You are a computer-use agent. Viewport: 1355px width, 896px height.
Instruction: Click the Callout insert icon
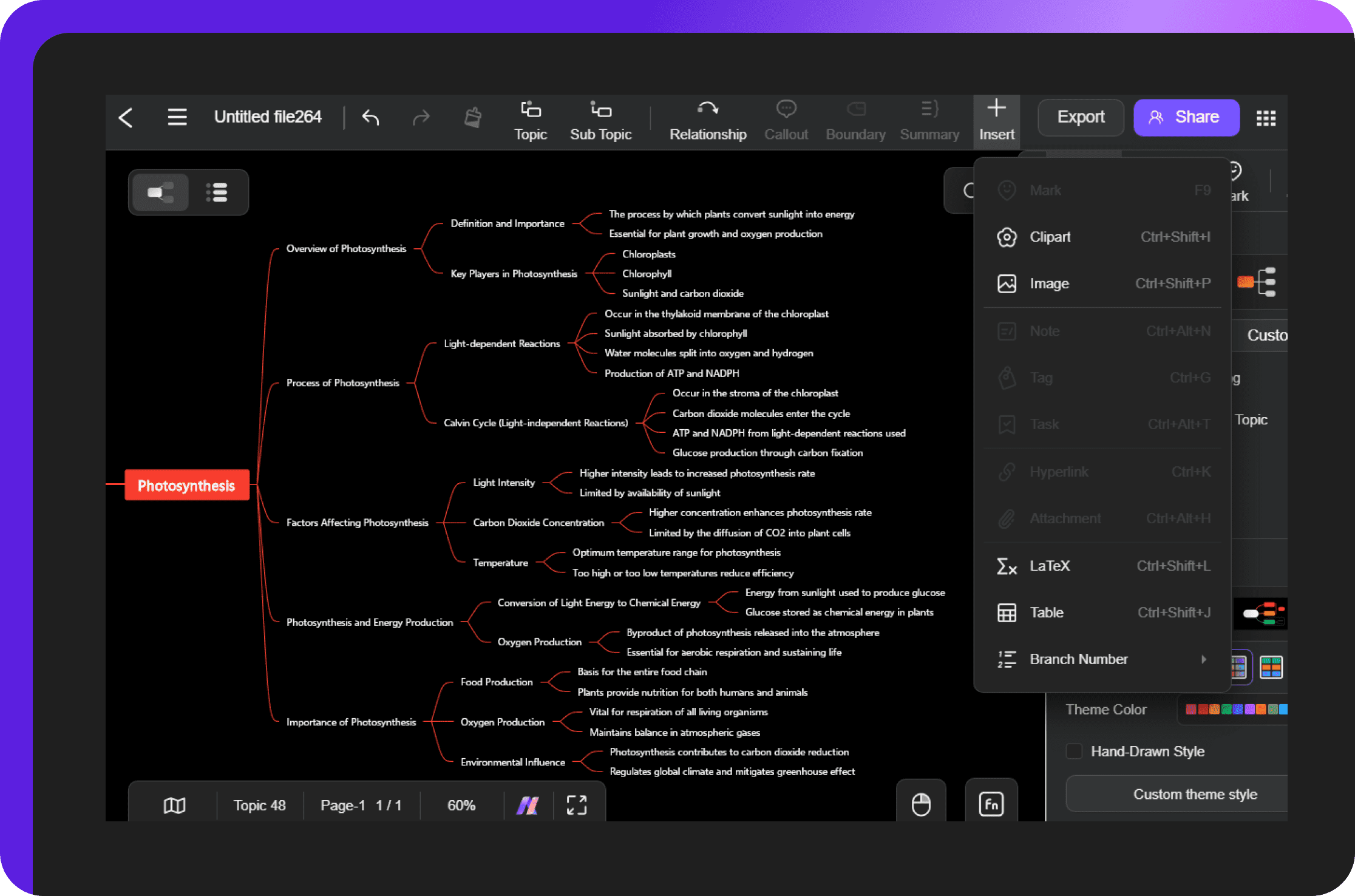[x=786, y=116]
